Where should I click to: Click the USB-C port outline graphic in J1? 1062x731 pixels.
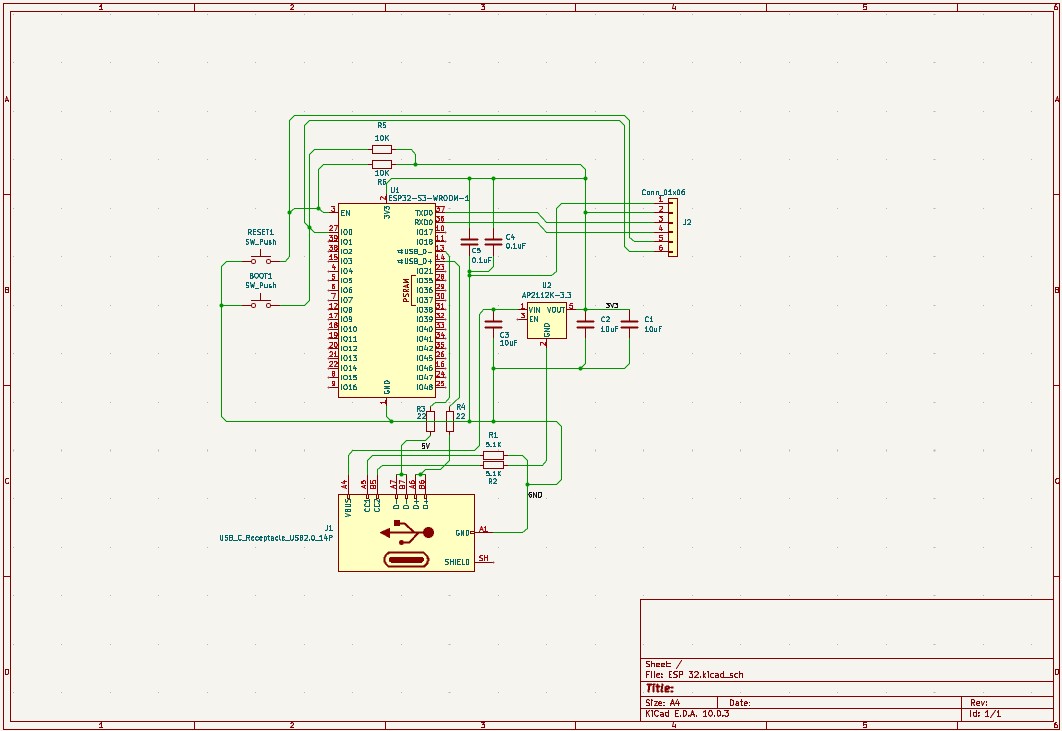tap(406, 560)
